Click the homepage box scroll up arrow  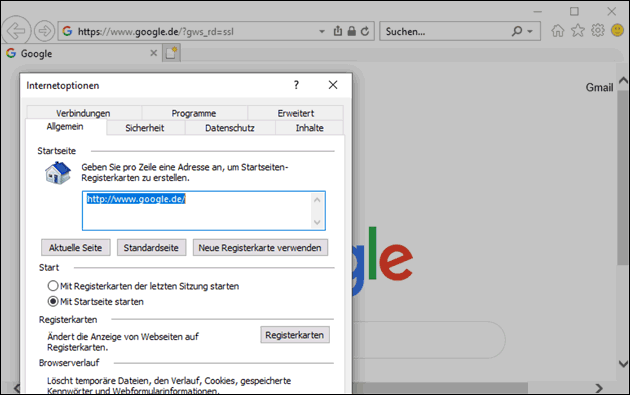tap(317, 200)
